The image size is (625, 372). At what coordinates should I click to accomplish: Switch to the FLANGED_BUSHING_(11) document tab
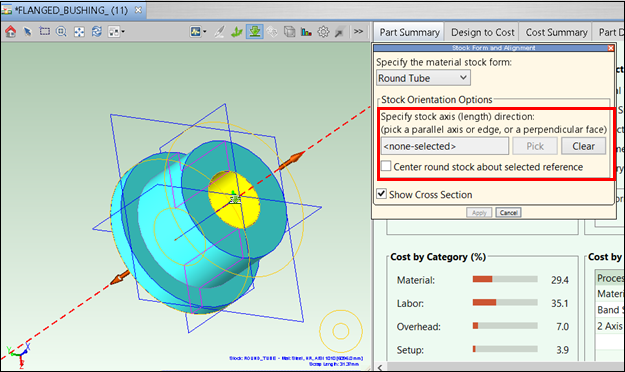pos(71,10)
